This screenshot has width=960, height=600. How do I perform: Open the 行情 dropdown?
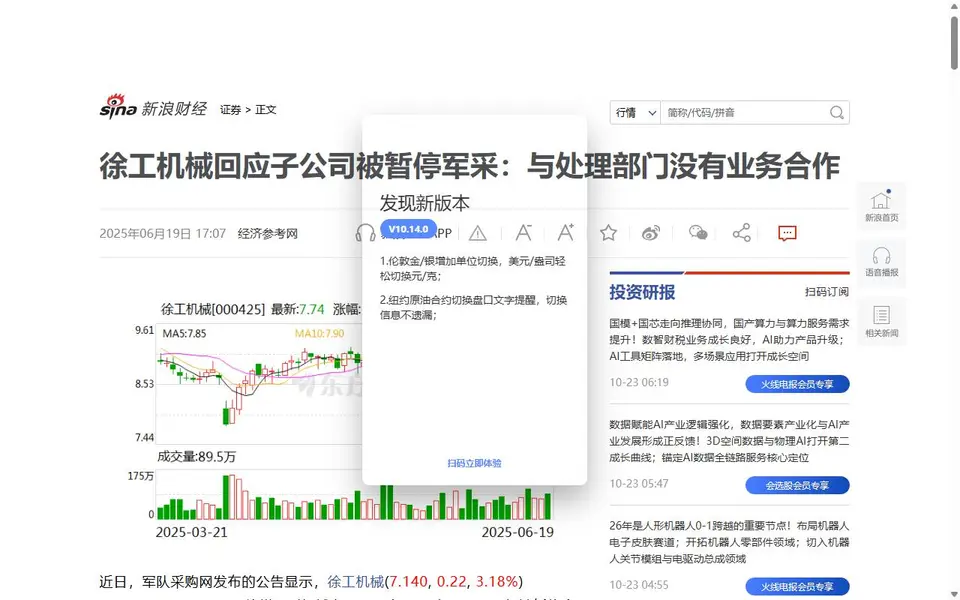click(x=636, y=113)
